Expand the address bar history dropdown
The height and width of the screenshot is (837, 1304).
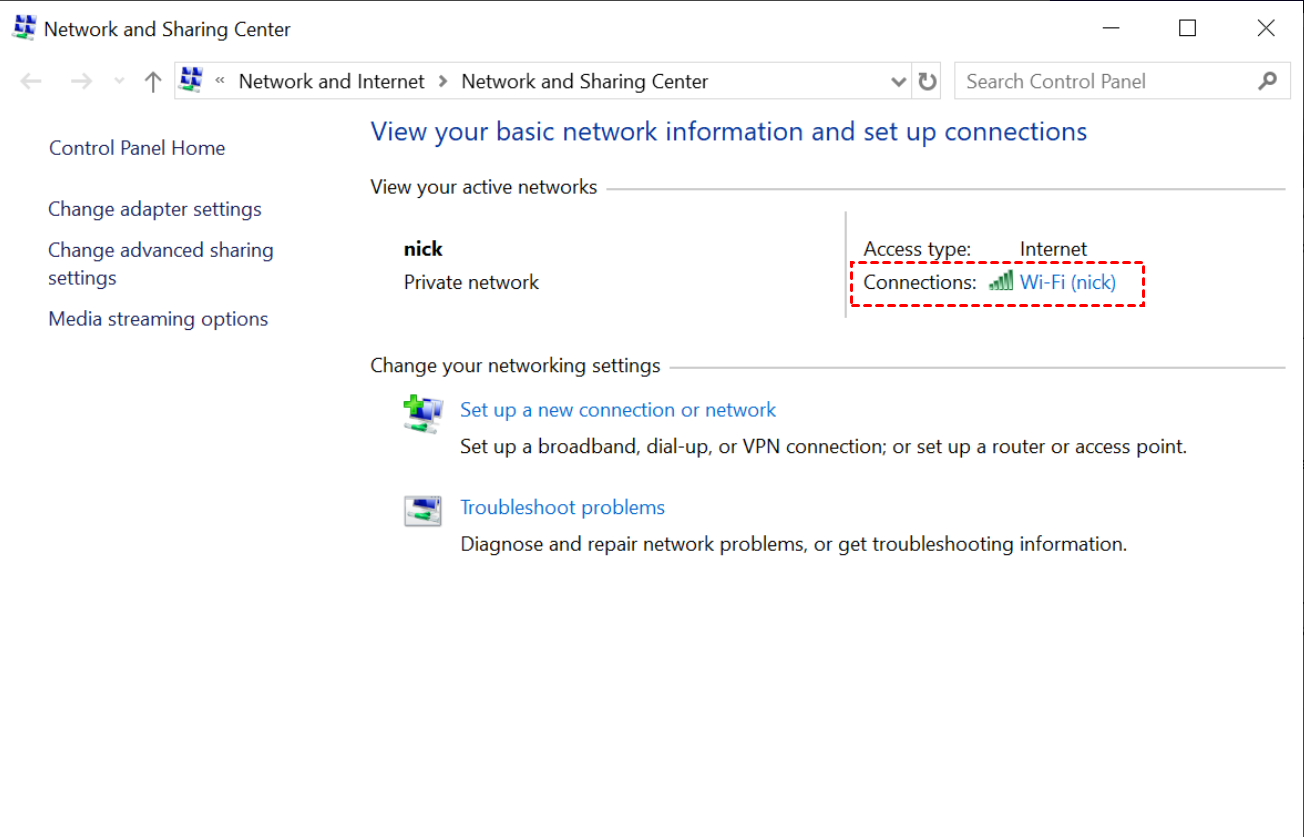click(898, 82)
